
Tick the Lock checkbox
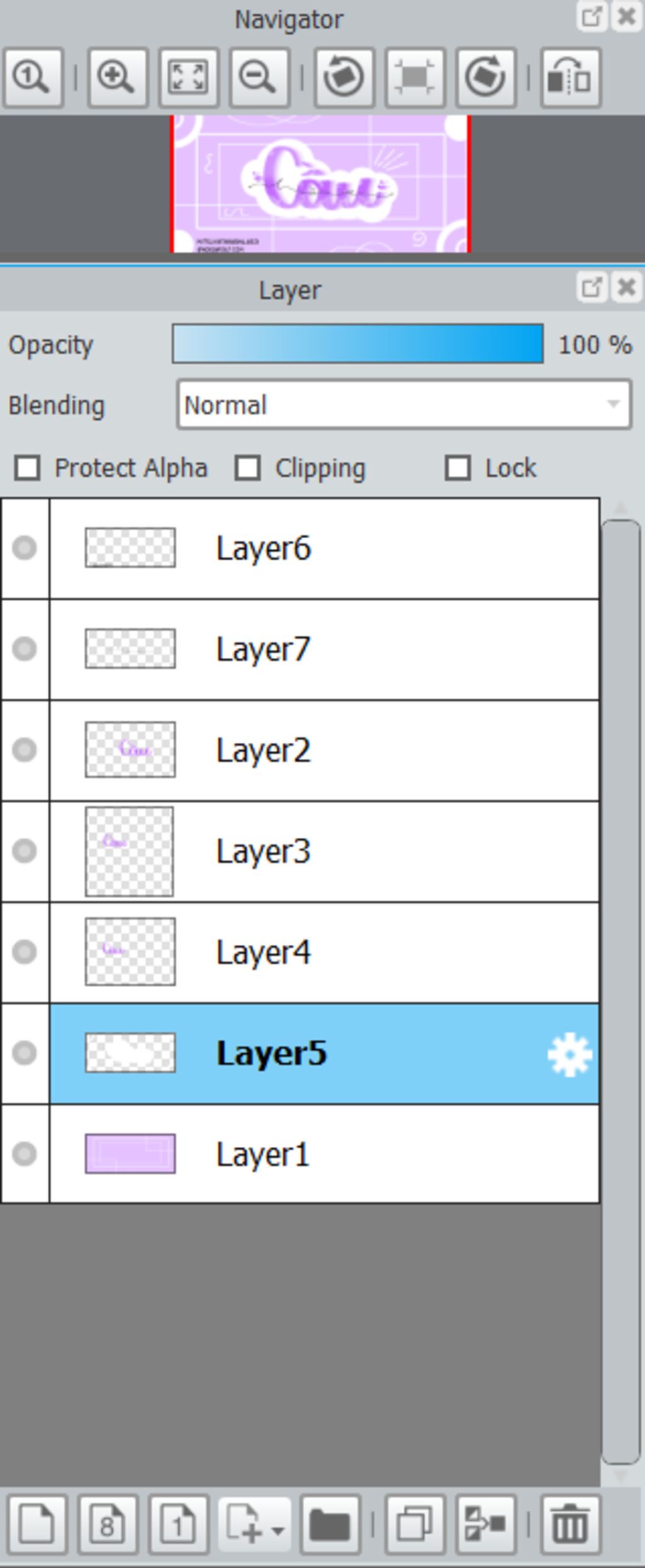click(458, 468)
